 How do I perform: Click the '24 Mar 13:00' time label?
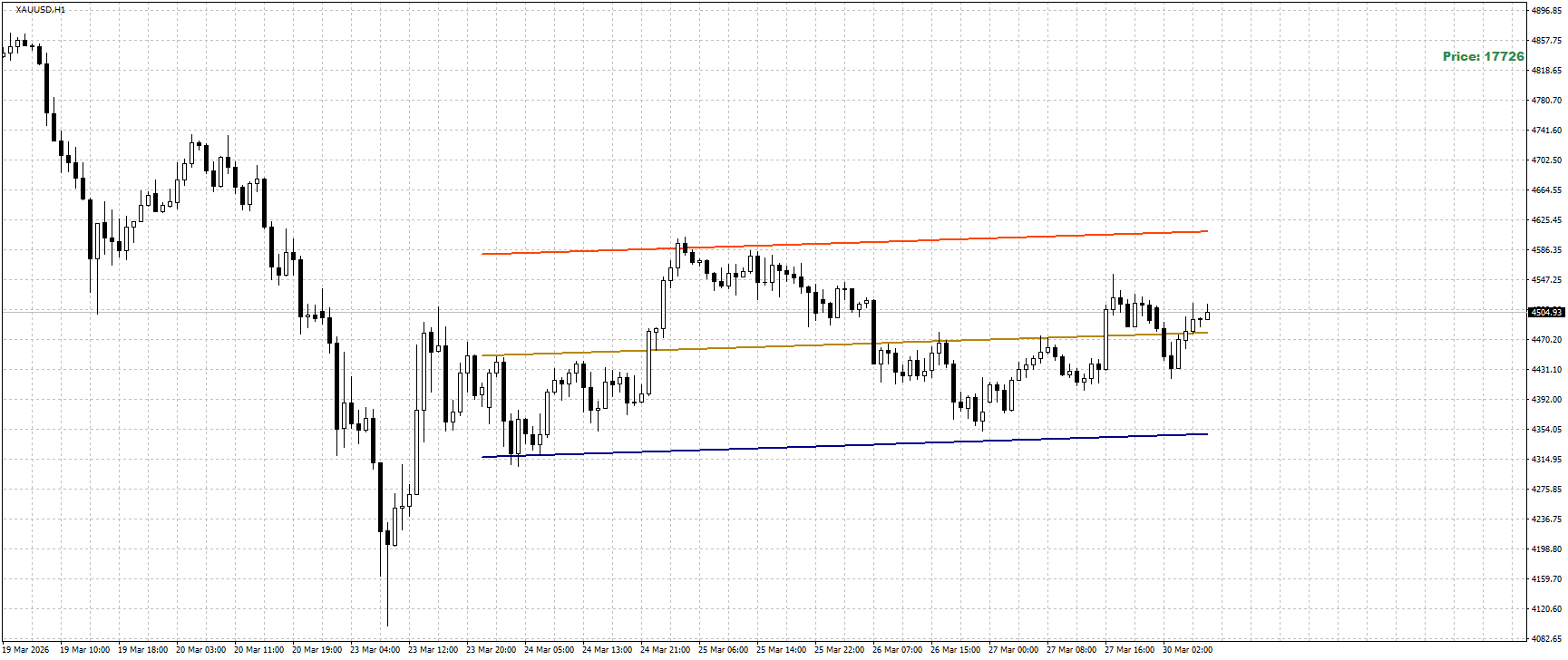click(x=607, y=650)
